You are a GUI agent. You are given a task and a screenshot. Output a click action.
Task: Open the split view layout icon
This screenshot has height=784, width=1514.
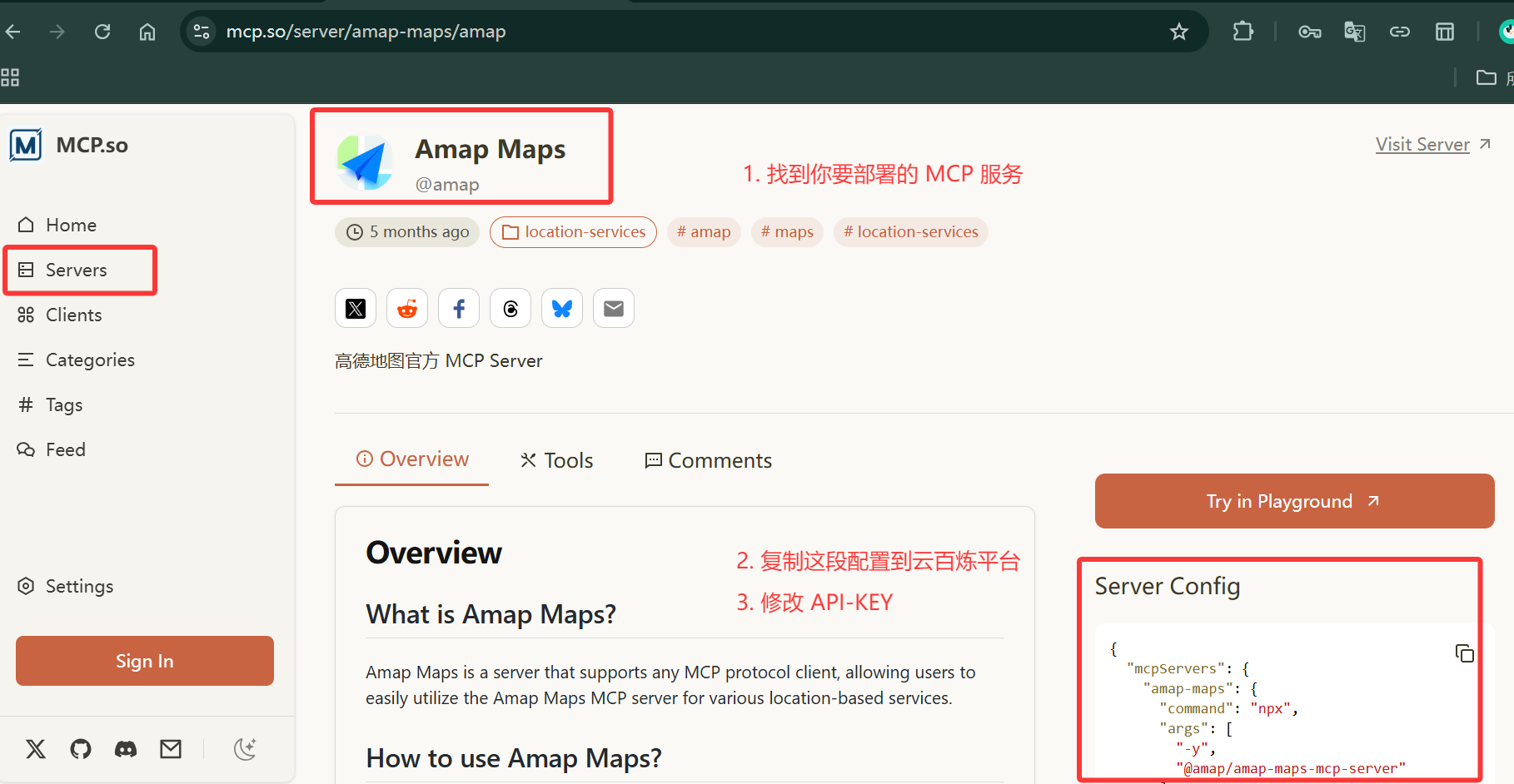tap(1445, 32)
